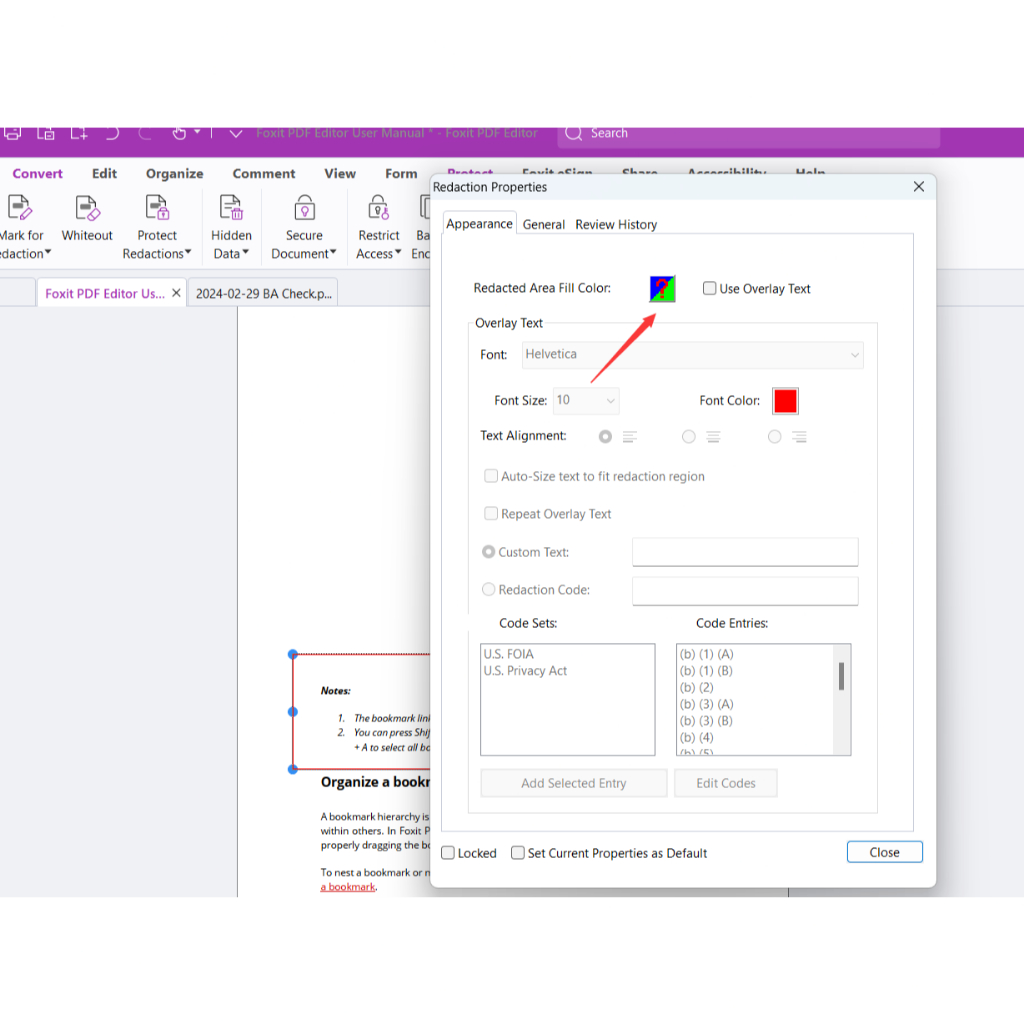
Task: Expand the customize quick access chevron
Action: coord(236,133)
